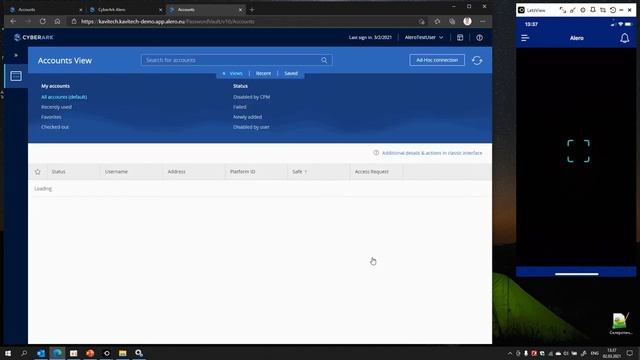Screen dimensions: 640x360
Task: Focus the Search for accounts field
Action: 236,60
